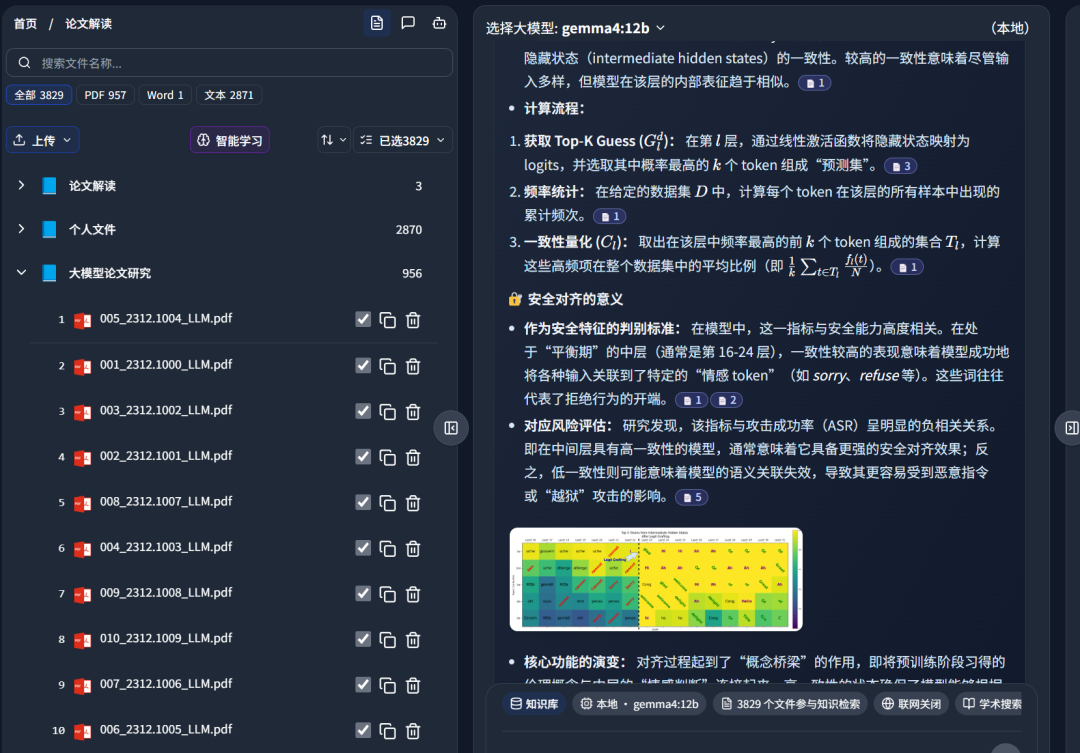Click the file name search field
Screen dimensions: 1080x753
229,63
